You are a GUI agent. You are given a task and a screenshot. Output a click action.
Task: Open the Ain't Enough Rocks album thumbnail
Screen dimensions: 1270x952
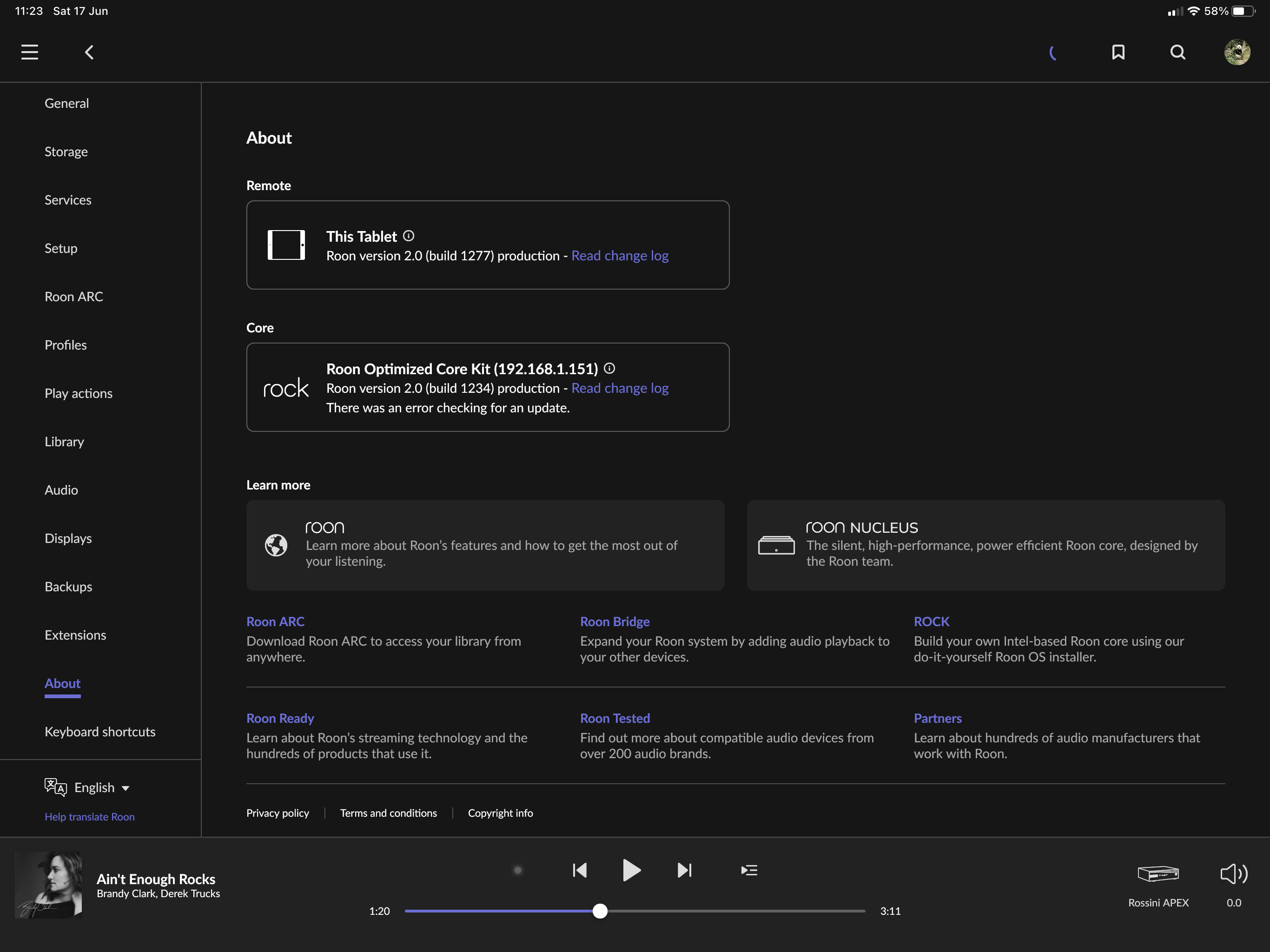[x=48, y=885]
